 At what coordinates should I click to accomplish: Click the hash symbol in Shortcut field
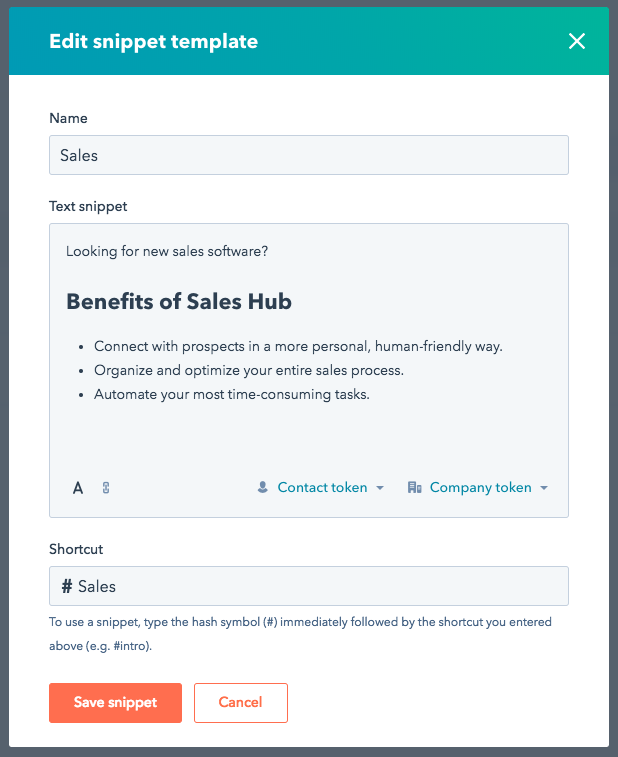click(x=67, y=586)
